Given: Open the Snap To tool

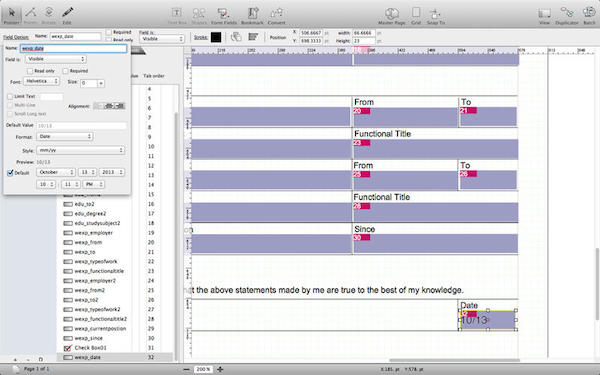Looking at the screenshot, I should pyautogui.click(x=435, y=15).
